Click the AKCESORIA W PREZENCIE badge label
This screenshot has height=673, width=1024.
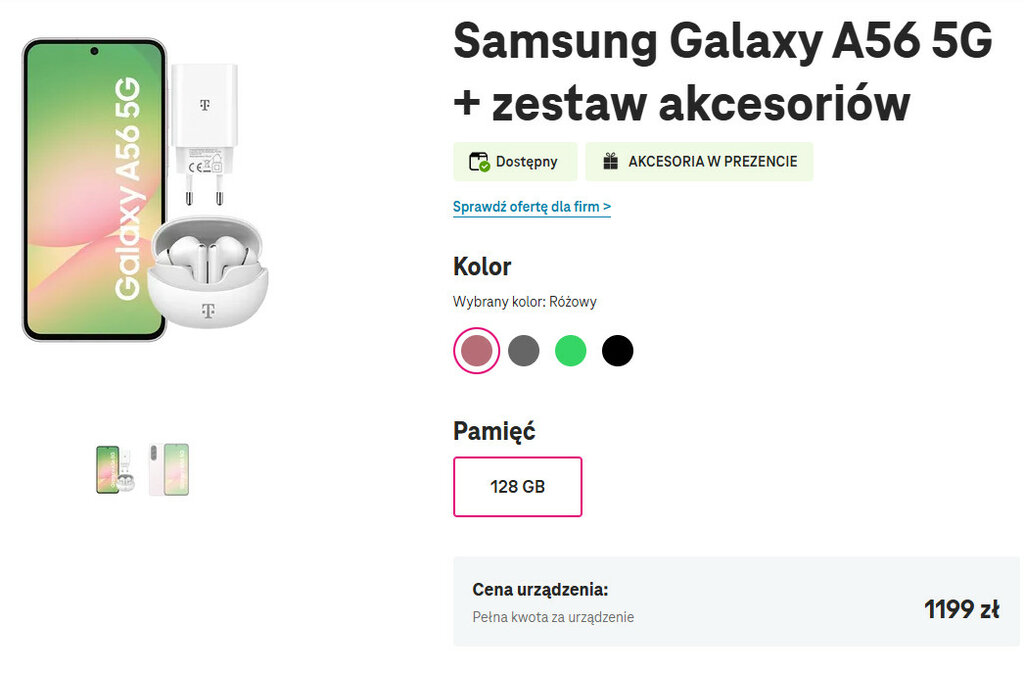pyautogui.click(x=712, y=162)
